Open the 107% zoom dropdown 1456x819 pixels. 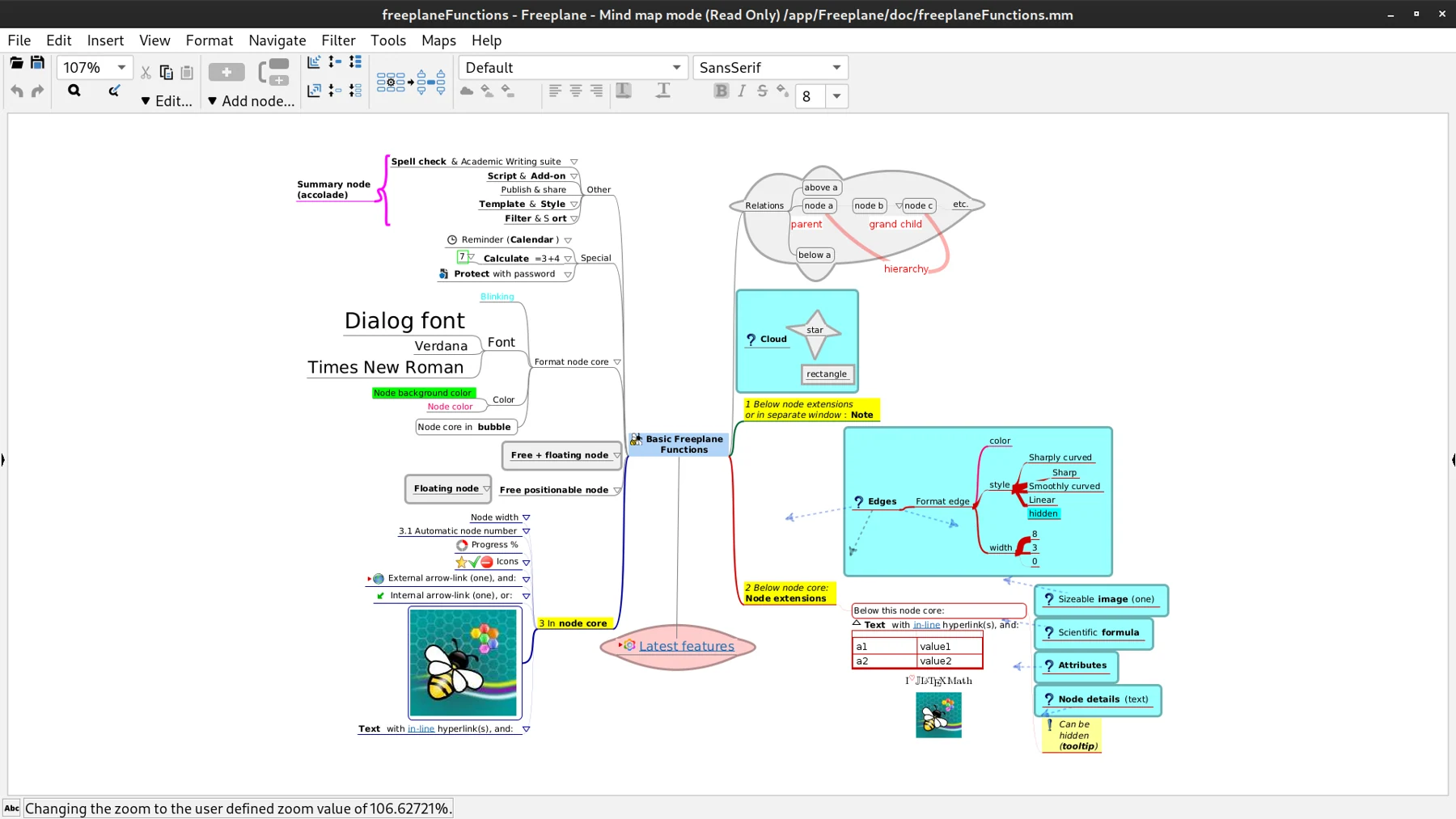click(121, 68)
